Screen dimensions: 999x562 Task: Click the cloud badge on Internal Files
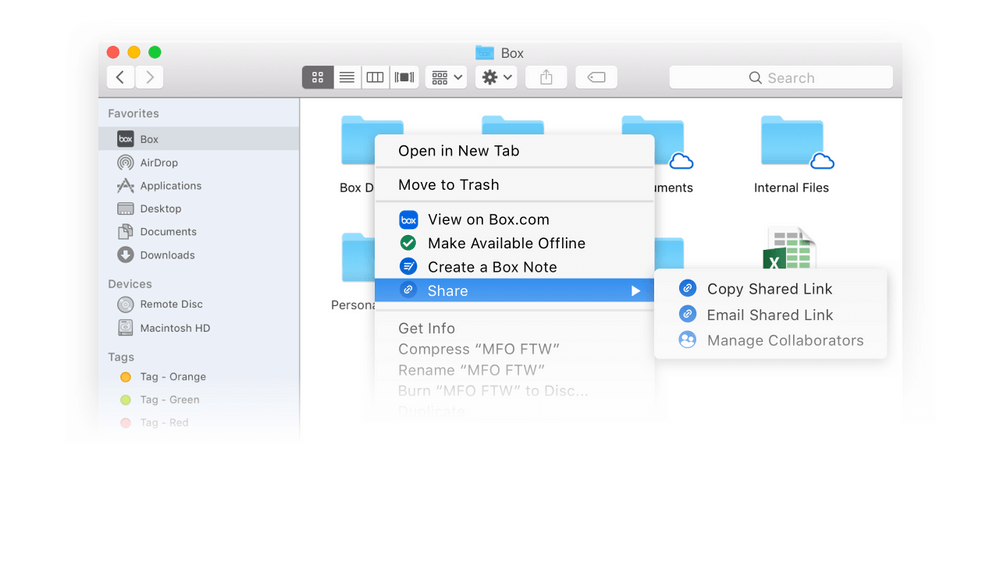(x=822, y=161)
